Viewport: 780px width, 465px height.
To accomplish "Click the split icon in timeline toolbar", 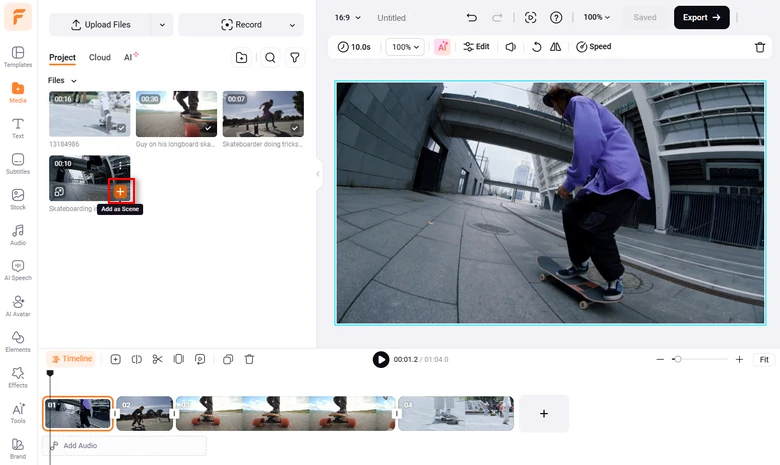I will pyautogui.click(x=137, y=359).
